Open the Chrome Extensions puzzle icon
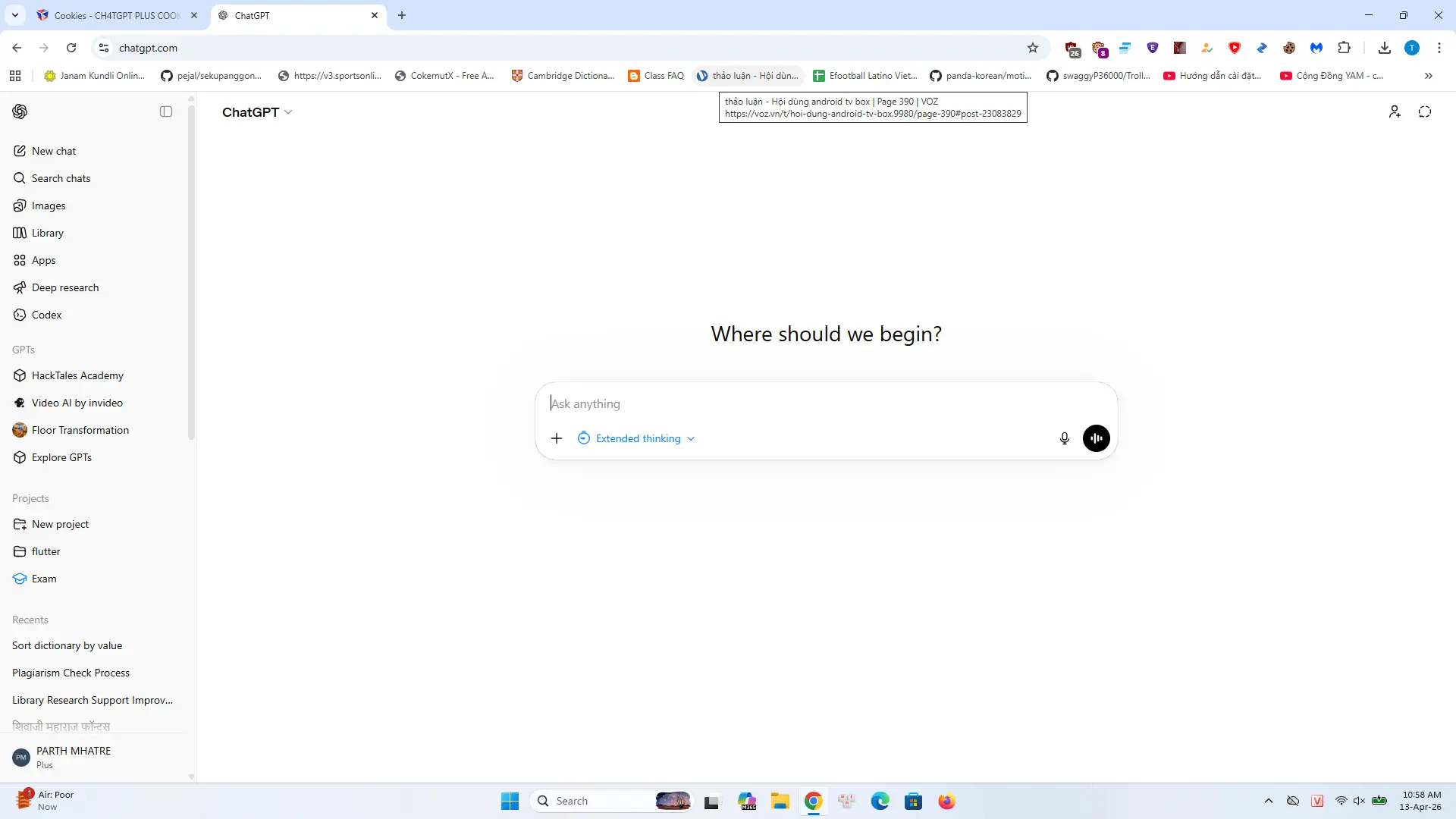1456x819 pixels. 1344,48
